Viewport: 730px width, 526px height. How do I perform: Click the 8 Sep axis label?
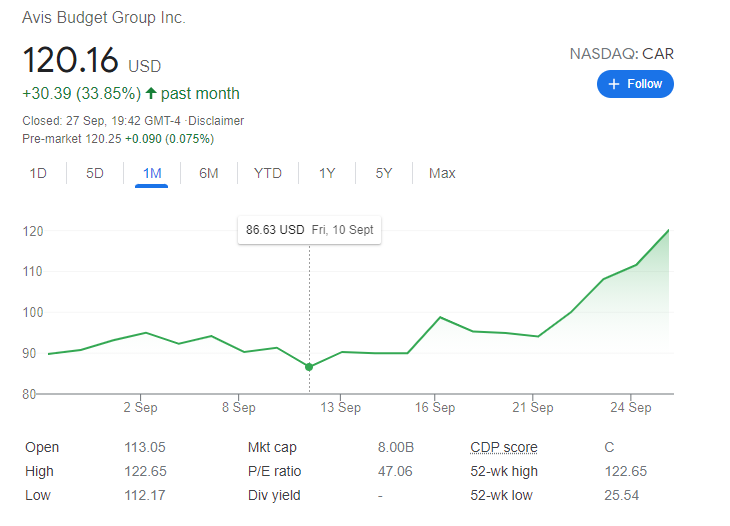pyautogui.click(x=238, y=408)
